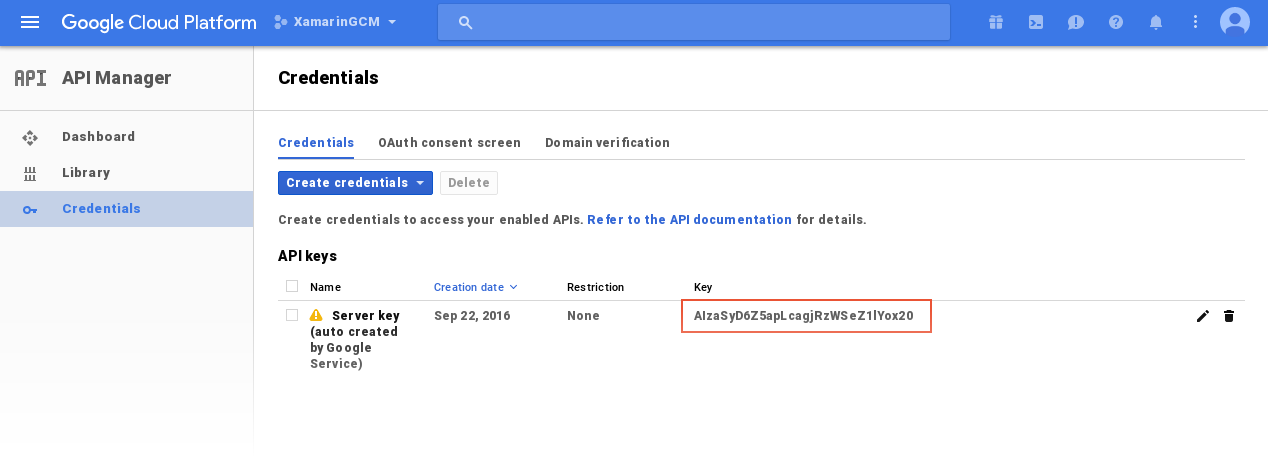The width and height of the screenshot is (1268, 458).
Task: Open the Create credentials dropdown
Action: [x=355, y=183]
